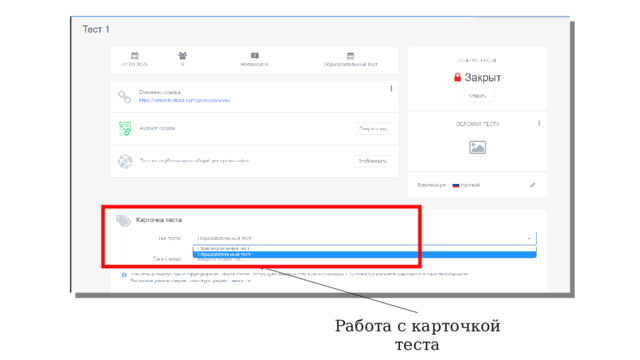Screen dimensions: 640x360
Task: Choose the blue highlighted educational test option
Action: pyautogui.click(x=364, y=254)
